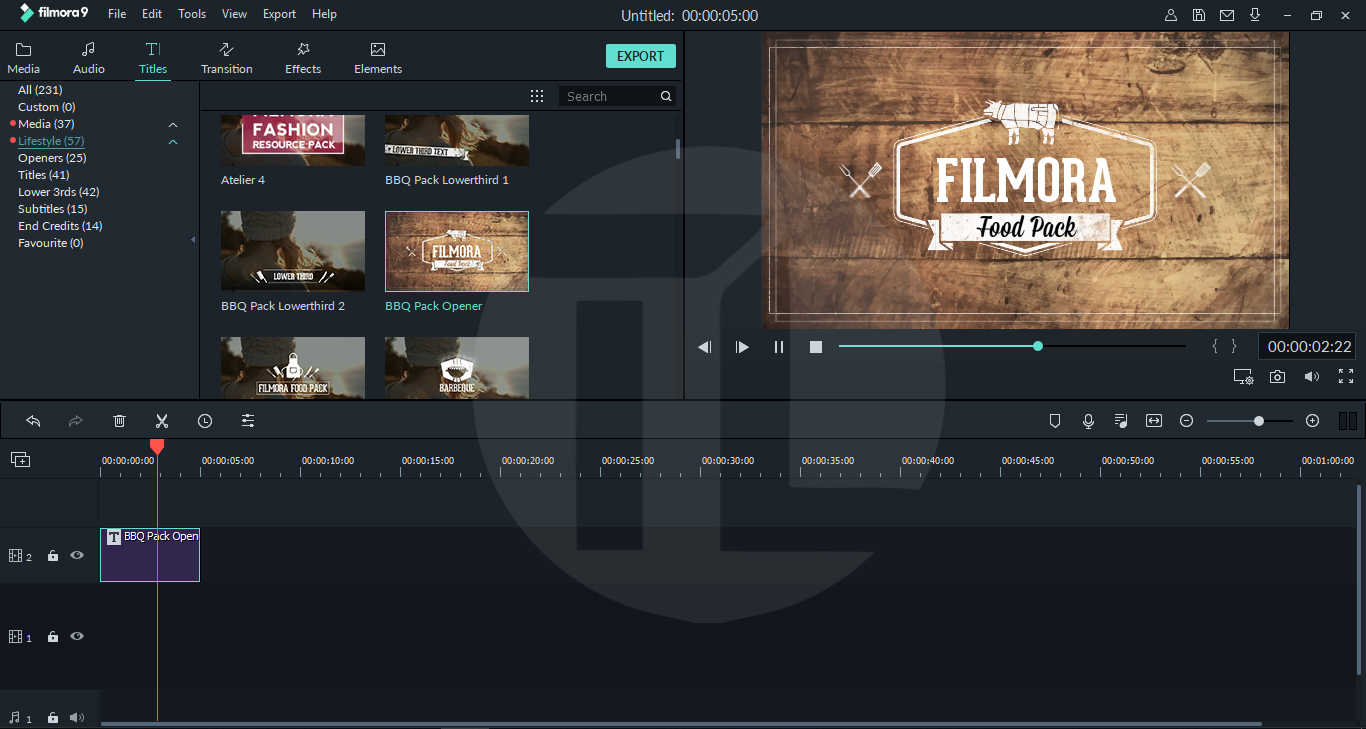This screenshot has width=1366, height=729.
Task: Select Subtitles (15) category
Action: click(x=52, y=209)
